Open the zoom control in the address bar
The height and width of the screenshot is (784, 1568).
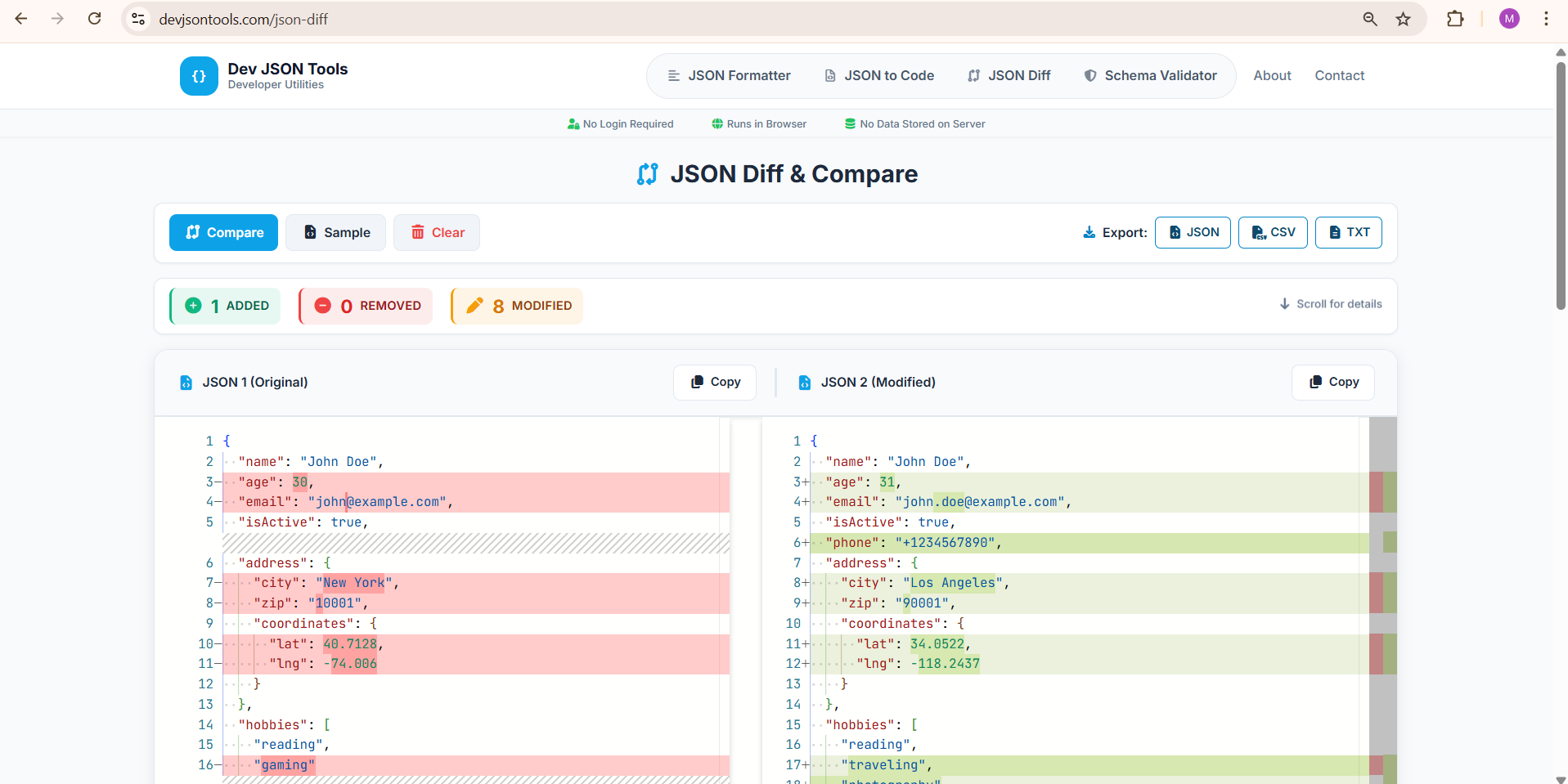pos(1369,19)
